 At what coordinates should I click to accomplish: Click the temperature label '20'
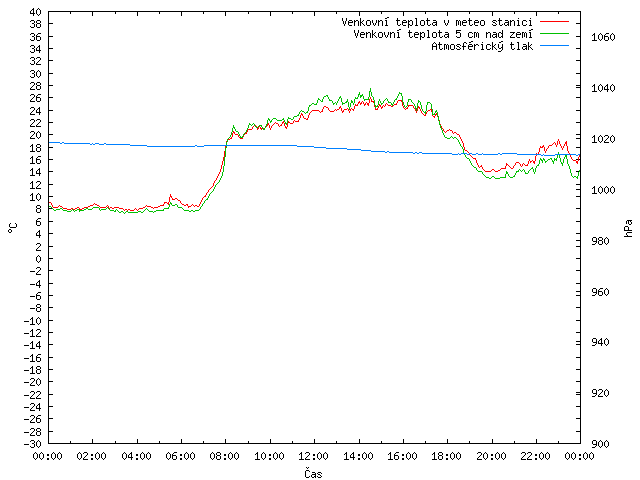[36, 135]
